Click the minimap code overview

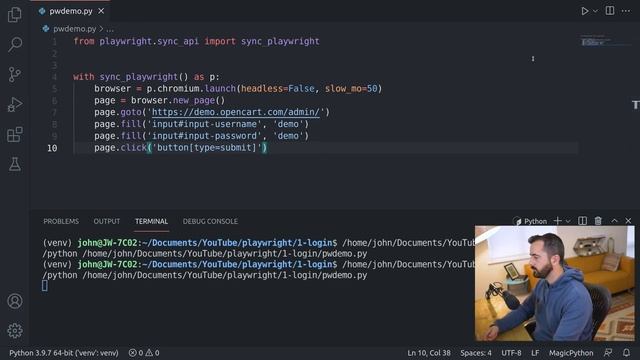606,41
